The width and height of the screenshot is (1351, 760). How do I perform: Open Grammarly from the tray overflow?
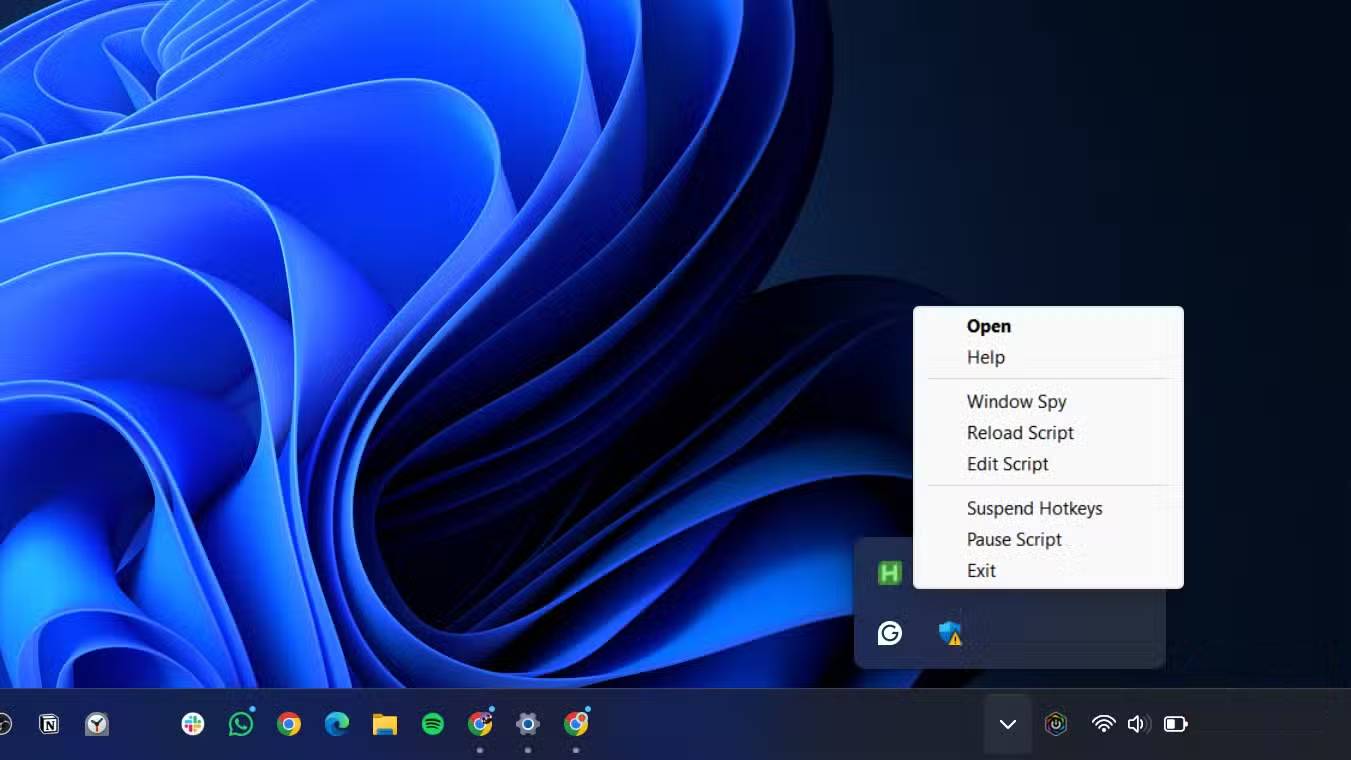889,633
